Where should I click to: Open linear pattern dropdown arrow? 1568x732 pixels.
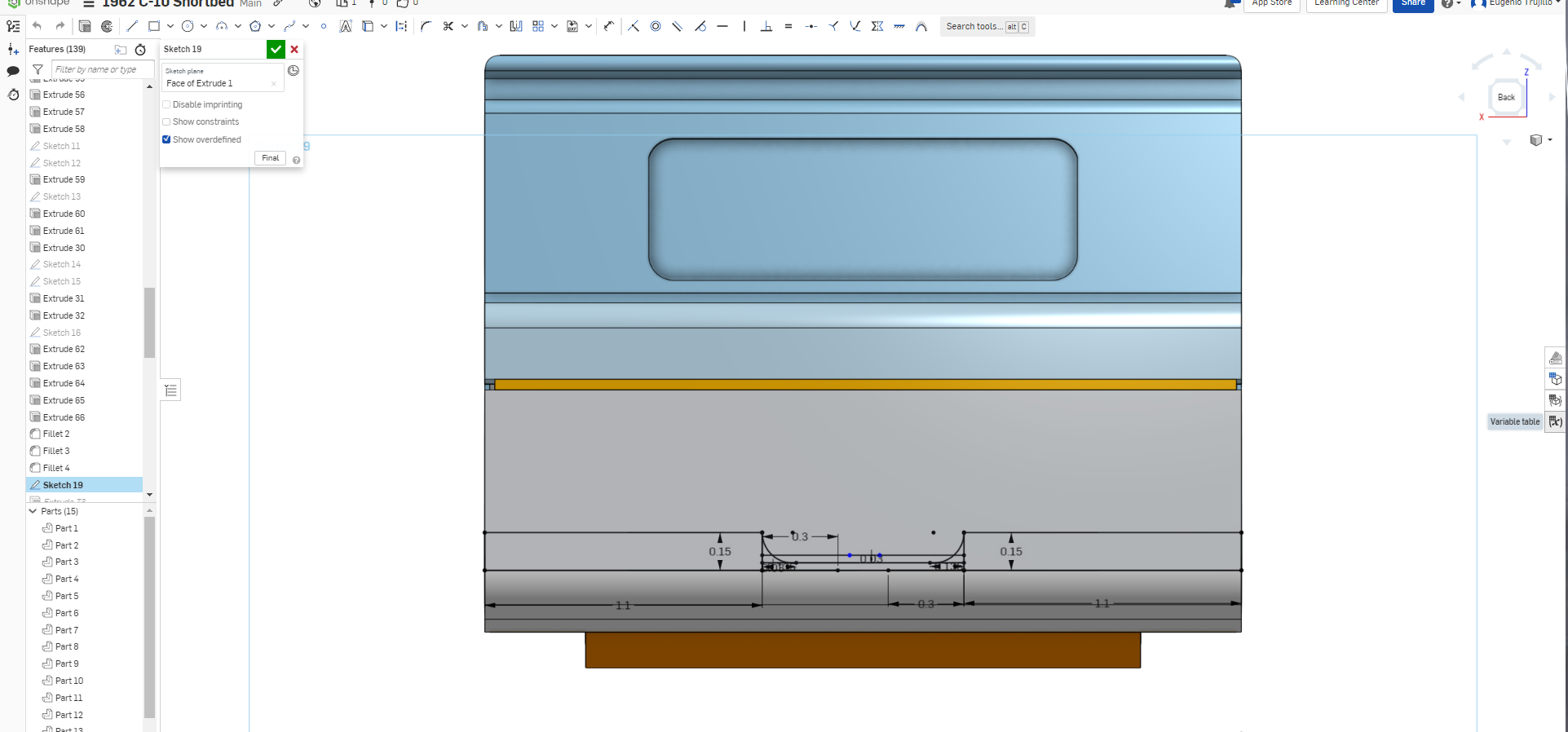point(554,26)
